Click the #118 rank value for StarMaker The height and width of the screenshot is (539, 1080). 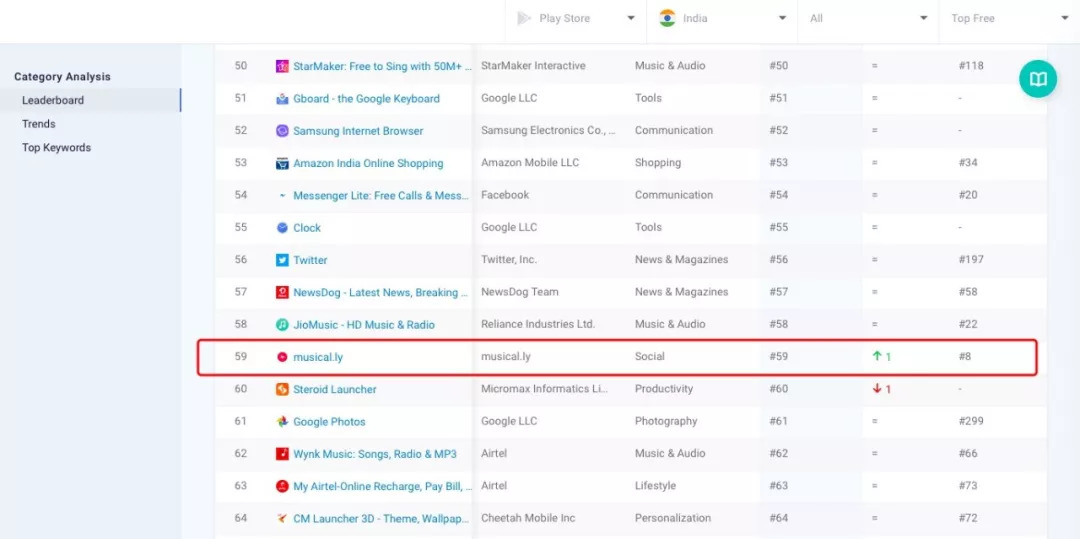click(971, 65)
